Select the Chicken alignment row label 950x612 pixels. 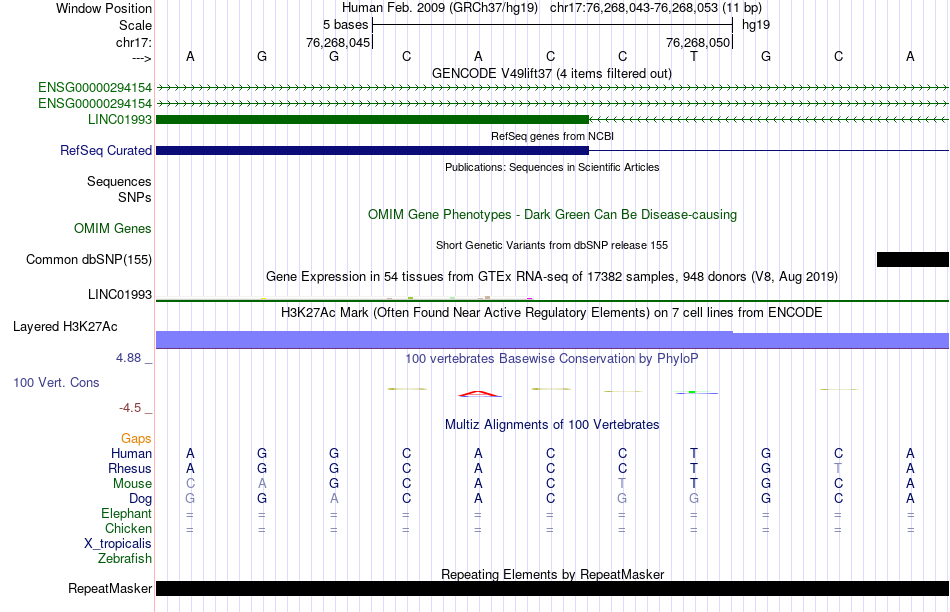(x=128, y=528)
